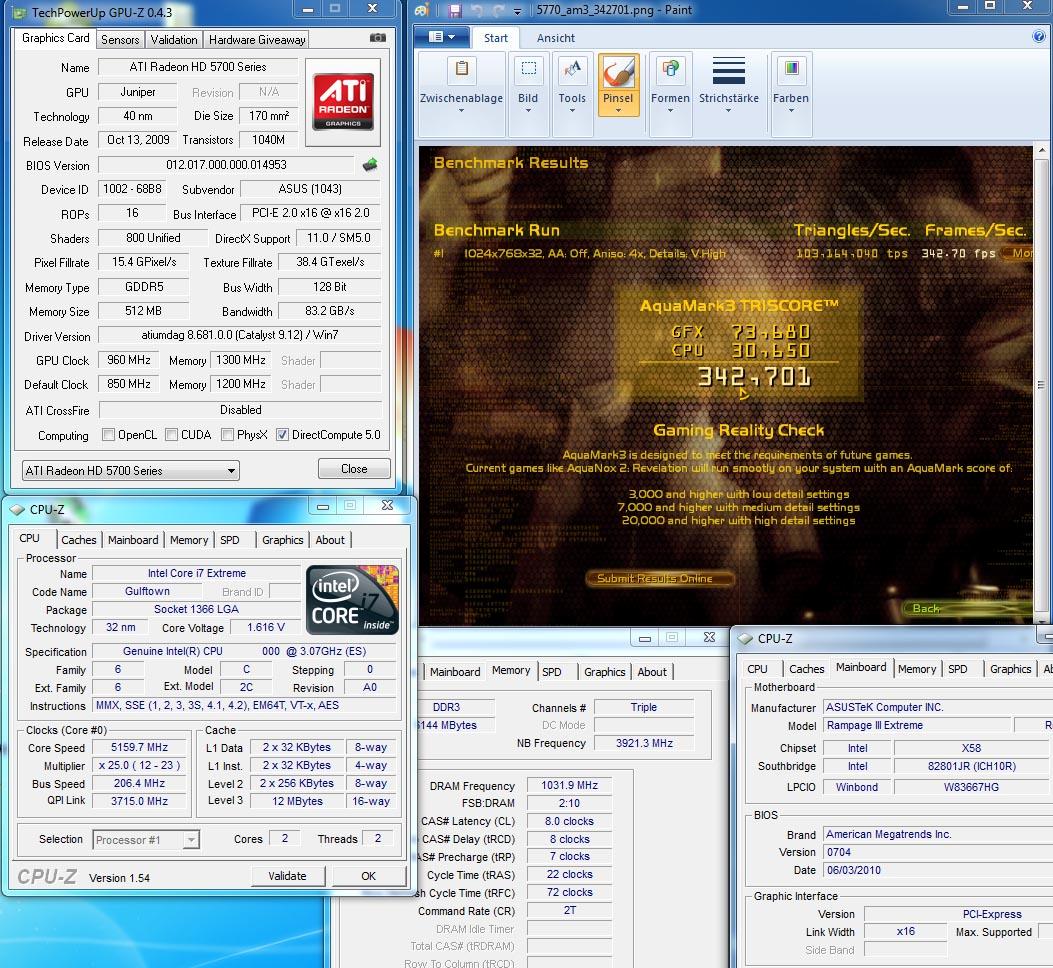Click the GPU Clock 960 MHz field

click(129, 360)
